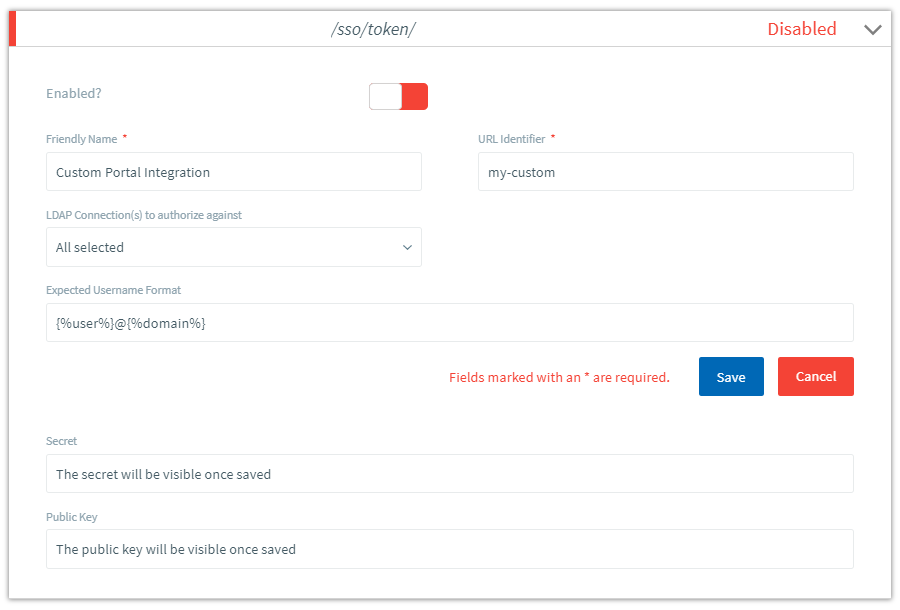Screen dimensions: 900x610
Task: Click the Enabled? label text
Action: pos(74,94)
